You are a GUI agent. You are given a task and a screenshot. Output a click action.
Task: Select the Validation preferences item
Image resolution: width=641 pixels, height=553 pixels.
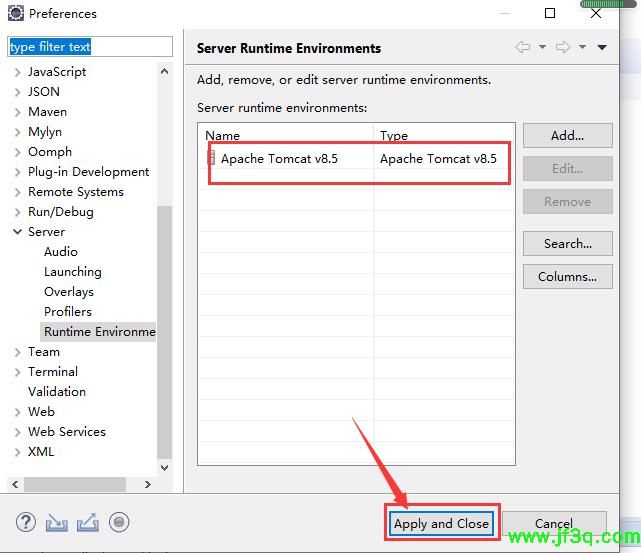(x=56, y=392)
